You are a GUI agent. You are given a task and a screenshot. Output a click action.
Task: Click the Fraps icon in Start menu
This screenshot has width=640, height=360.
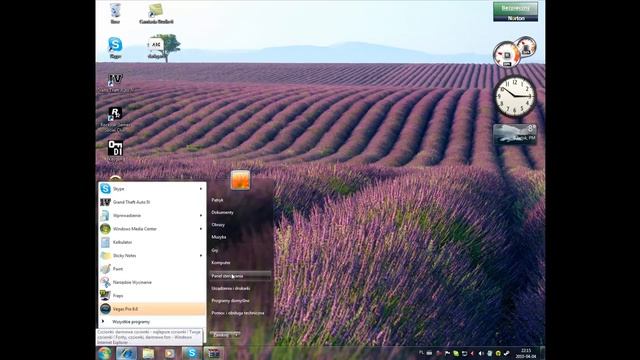pyautogui.click(x=105, y=295)
